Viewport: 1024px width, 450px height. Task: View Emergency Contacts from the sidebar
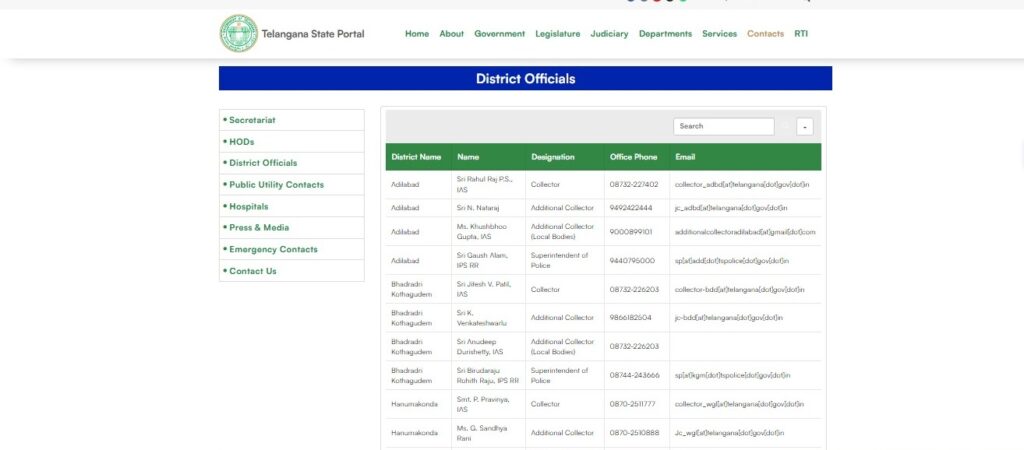point(273,250)
